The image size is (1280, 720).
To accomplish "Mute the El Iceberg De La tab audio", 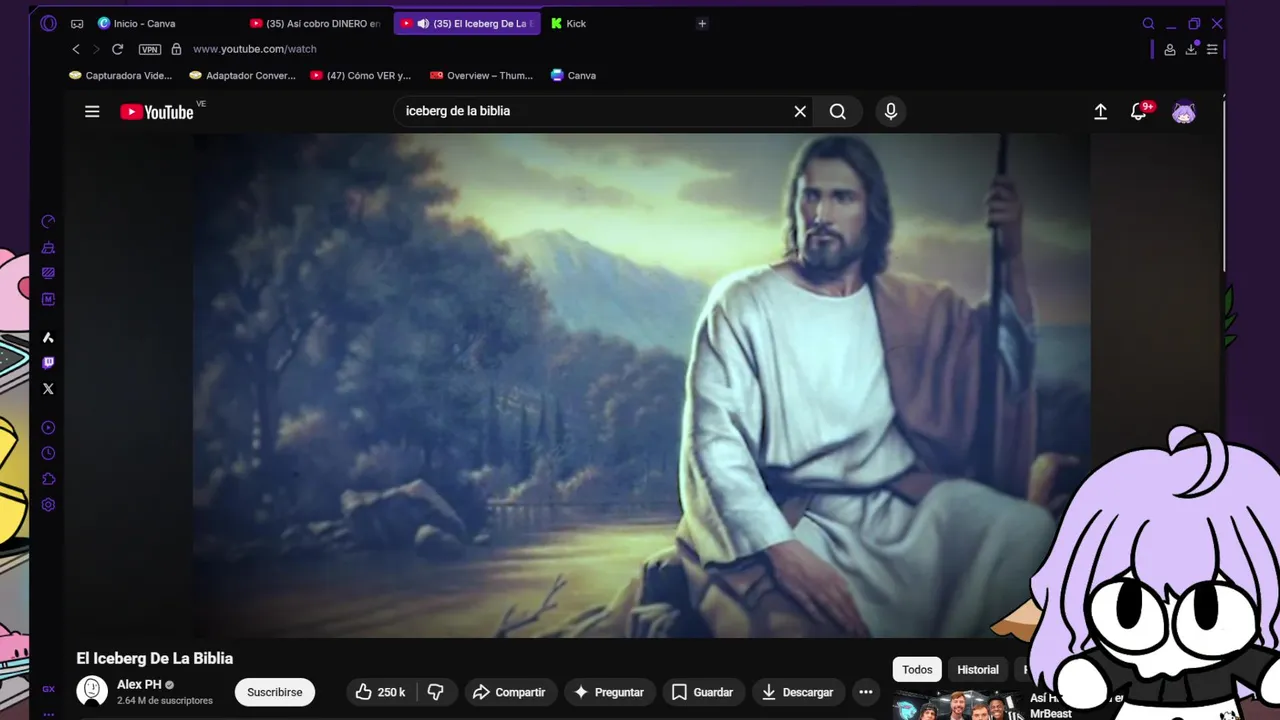I will (x=423, y=23).
